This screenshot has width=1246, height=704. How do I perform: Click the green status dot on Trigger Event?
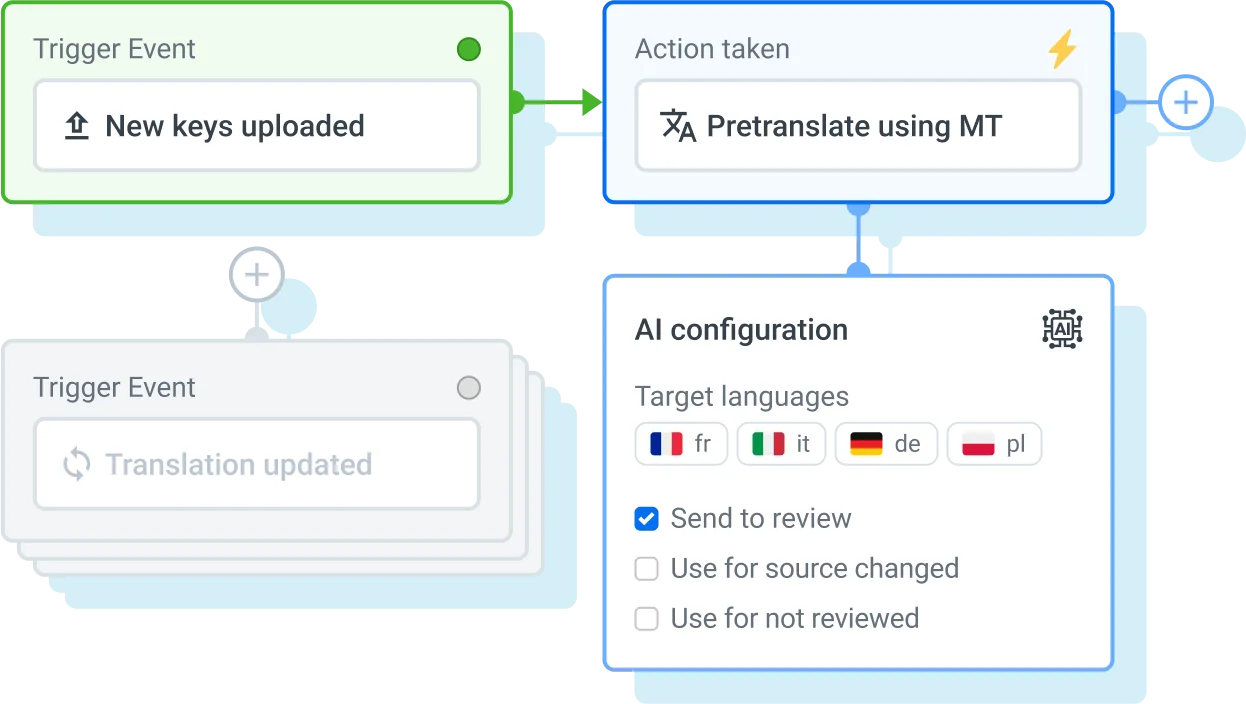pyautogui.click(x=468, y=49)
